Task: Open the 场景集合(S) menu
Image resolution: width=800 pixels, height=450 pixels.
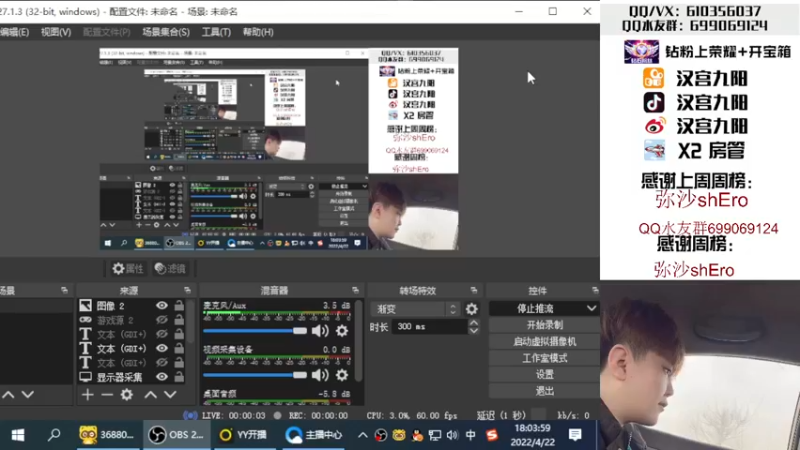Action: click(166, 32)
